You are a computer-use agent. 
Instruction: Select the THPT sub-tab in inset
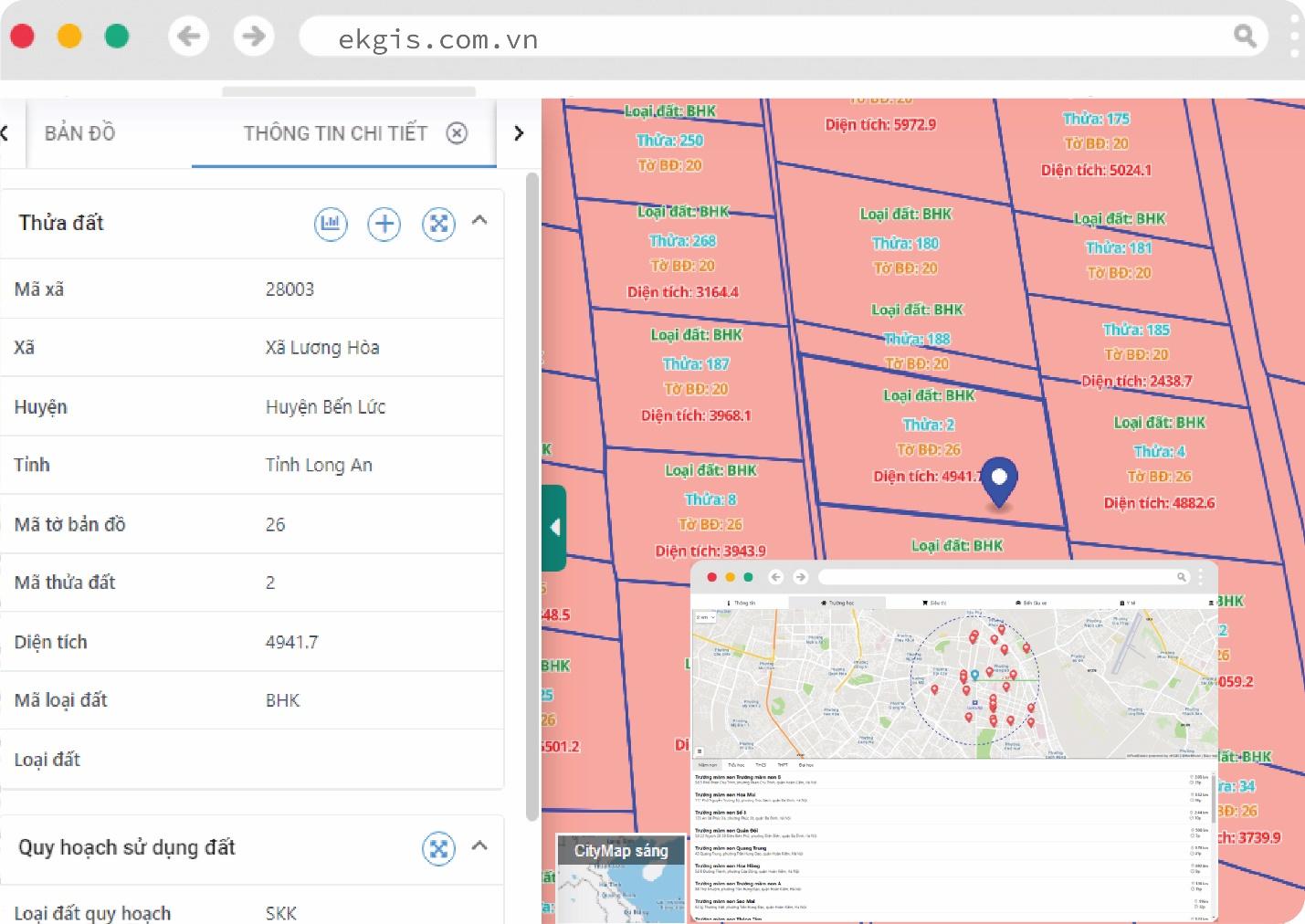(783, 765)
